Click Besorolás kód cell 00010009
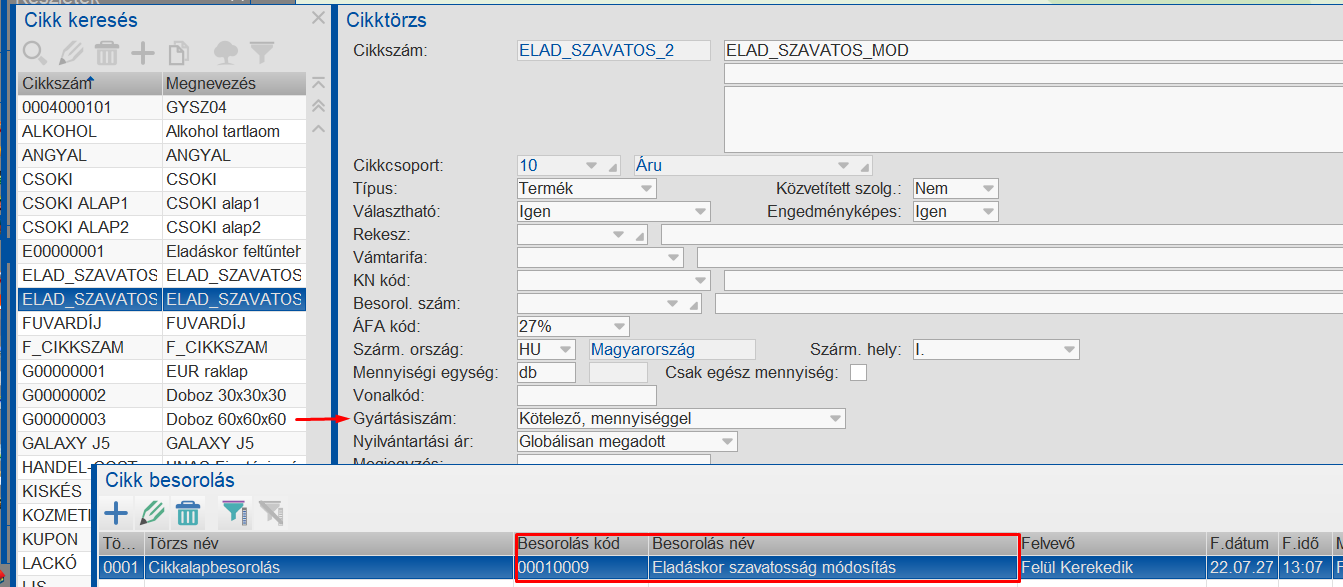The image size is (1343, 587). (581, 568)
